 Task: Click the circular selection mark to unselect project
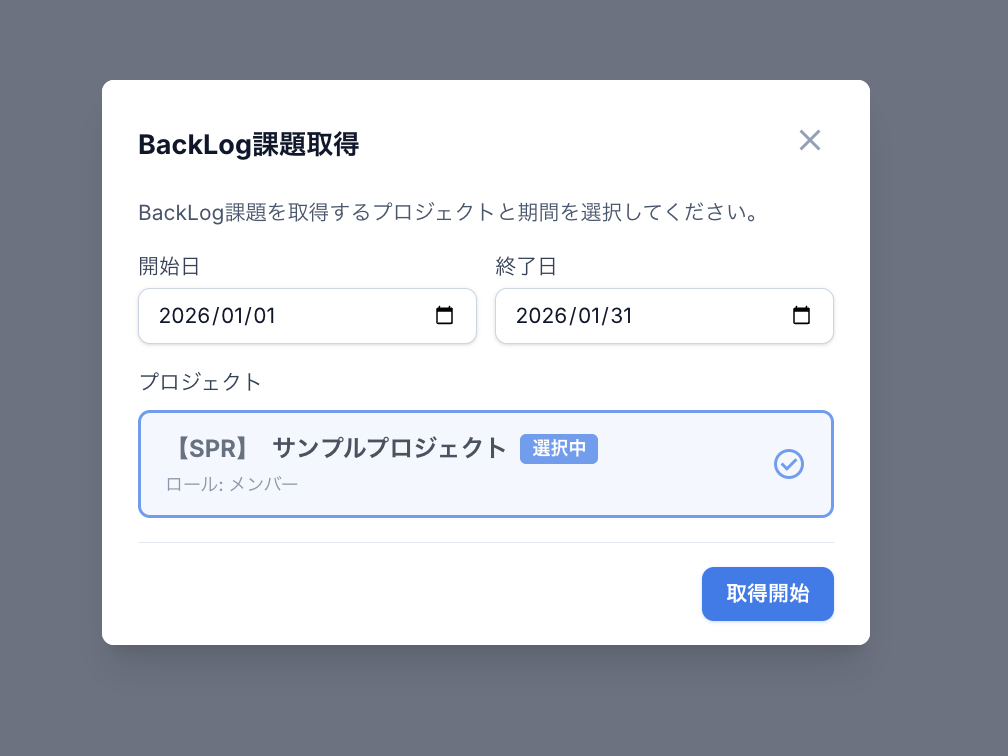[x=789, y=464]
